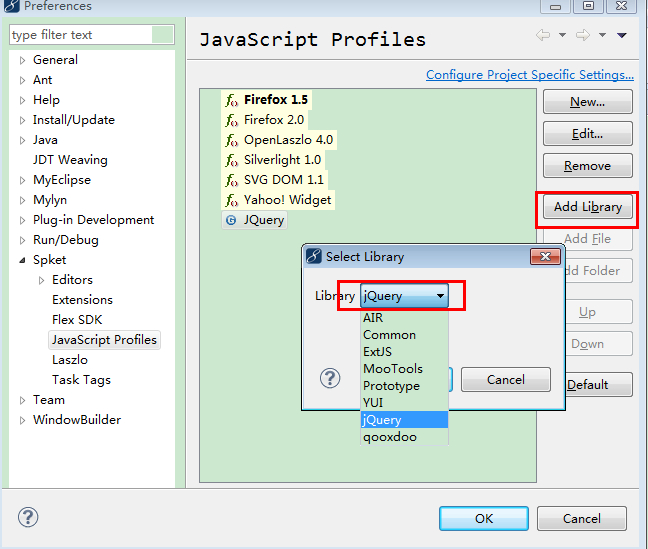This screenshot has width=648, height=549.
Task: Expand the Help tree node
Action: click(22, 100)
